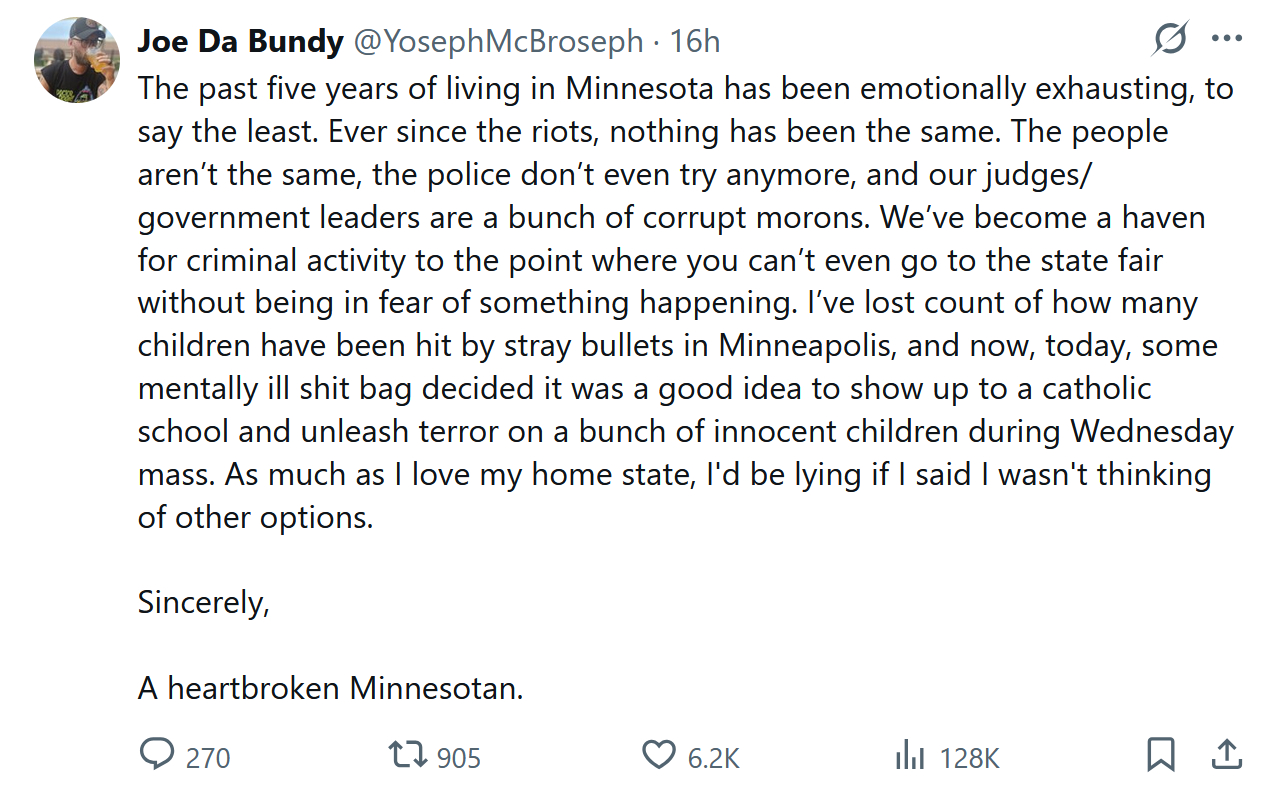
Task: Click the 16h post timestamp
Action: (x=695, y=41)
